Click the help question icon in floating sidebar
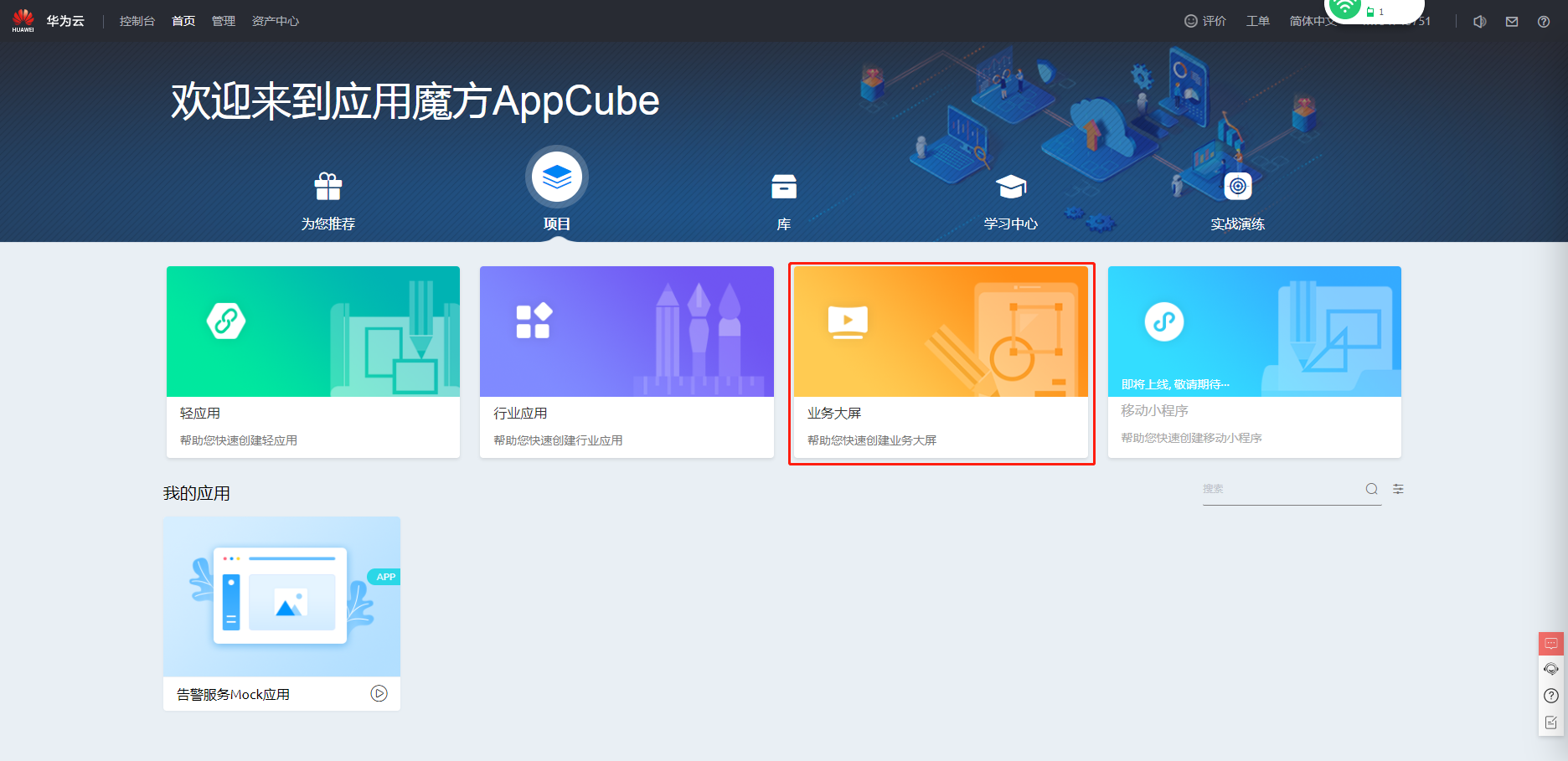This screenshot has width=1568, height=761. pyautogui.click(x=1551, y=696)
